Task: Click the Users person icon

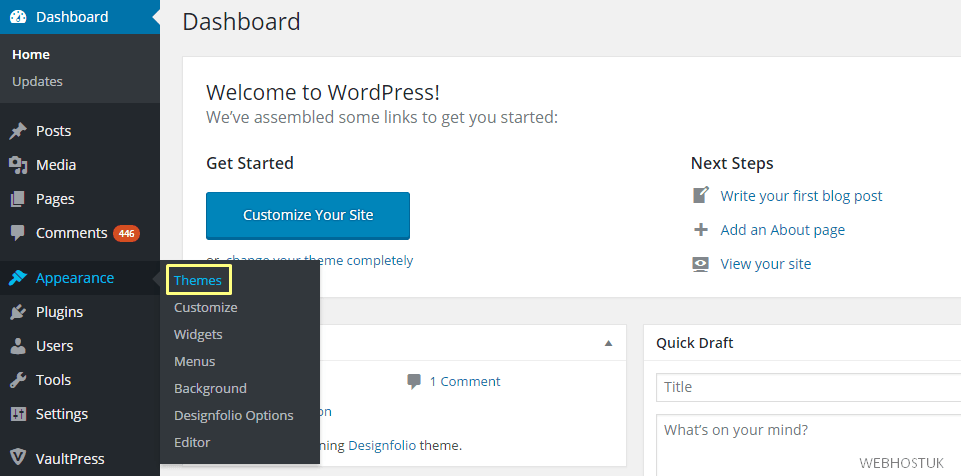Action: [x=18, y=346]
